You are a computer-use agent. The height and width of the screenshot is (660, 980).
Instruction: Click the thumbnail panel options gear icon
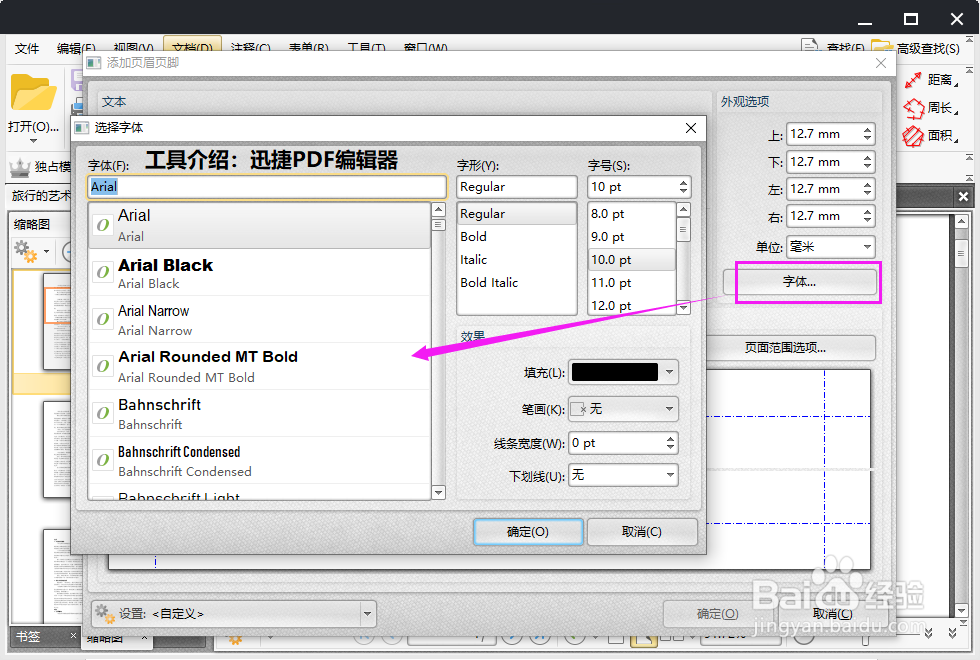pyautogui.click(x=26, y=251)
